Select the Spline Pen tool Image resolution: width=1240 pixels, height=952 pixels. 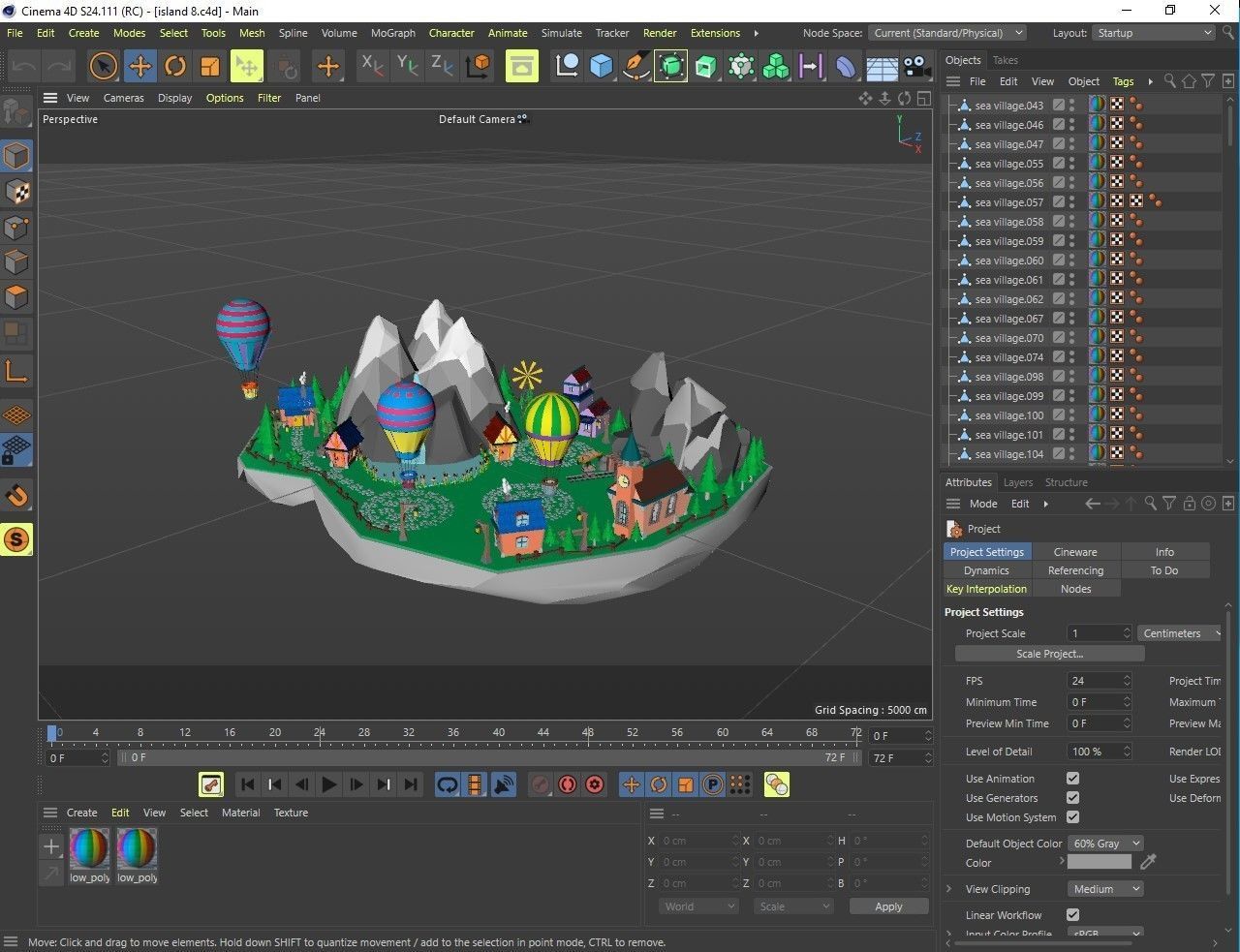click(x=636, y=66)
